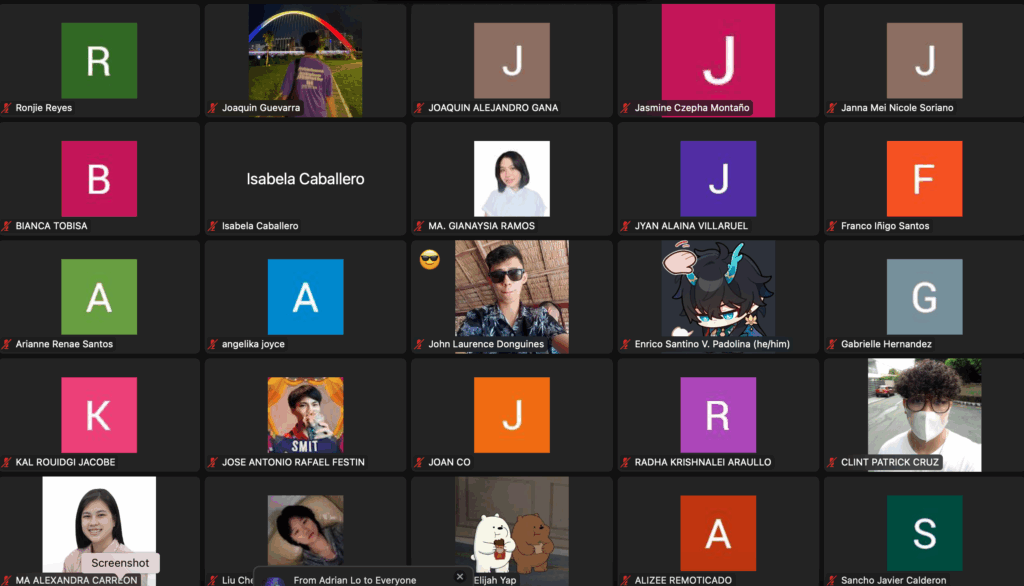Click the muted microphone icon beside Ronjie Reyes
Image resolution: width=1024 pixels, height=586 pixels.
pos(7,108)
